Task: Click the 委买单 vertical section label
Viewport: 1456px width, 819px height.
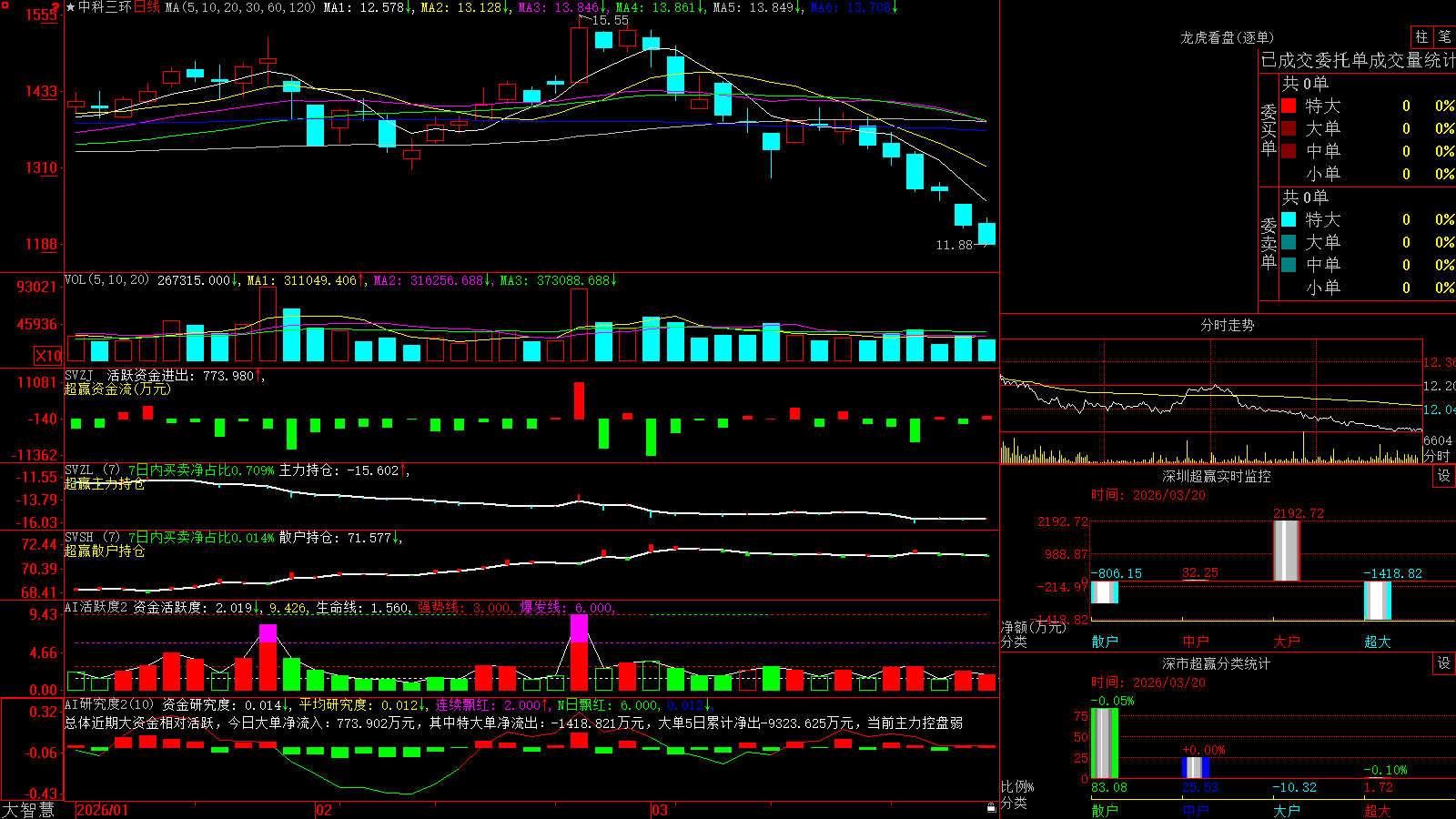Action: point(1269,128)
